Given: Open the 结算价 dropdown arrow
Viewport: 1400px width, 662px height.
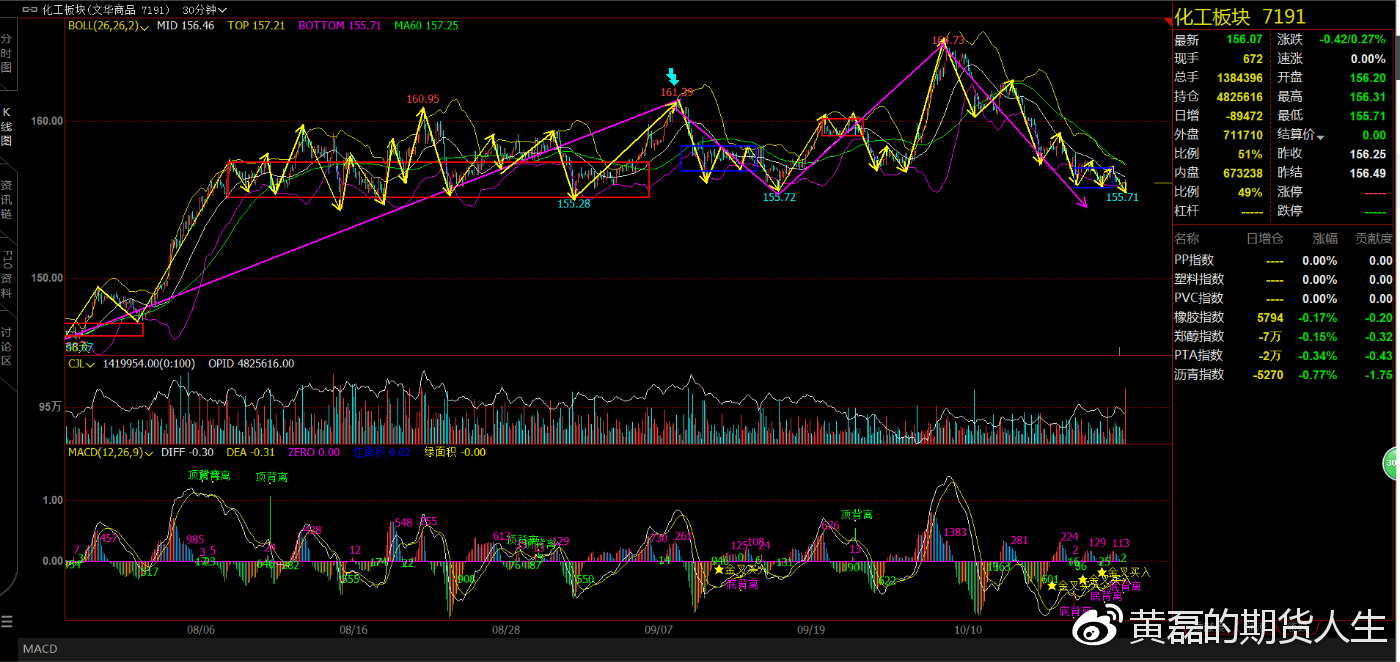Looking at the screenshot, I should coord(1321,136).
